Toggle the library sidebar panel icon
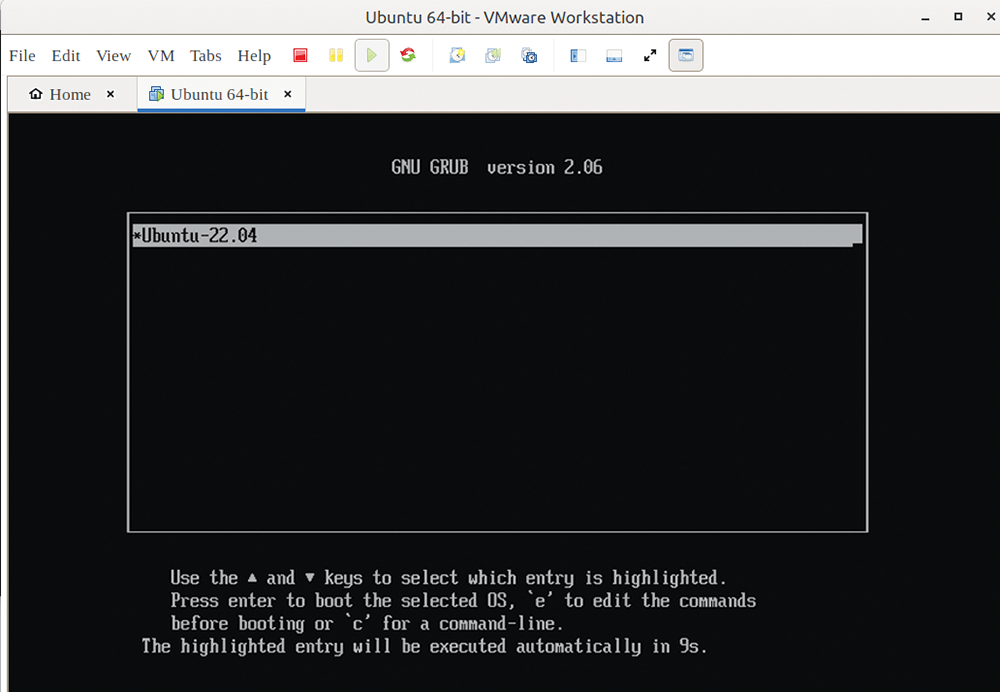 click(x=578, y=55)
